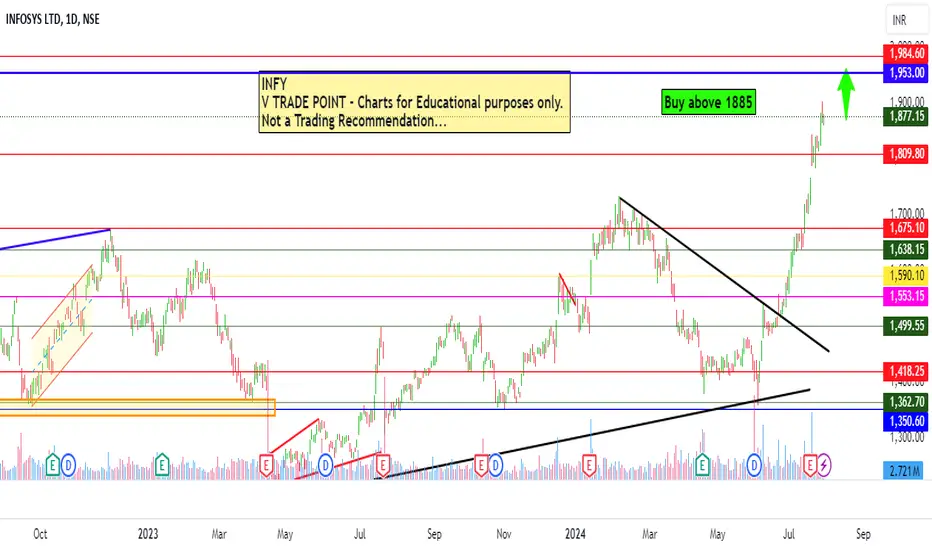Click the green earnings icon near Oct 2022
Viewport: 932px width, 550px height.
(x=52, y=465)
